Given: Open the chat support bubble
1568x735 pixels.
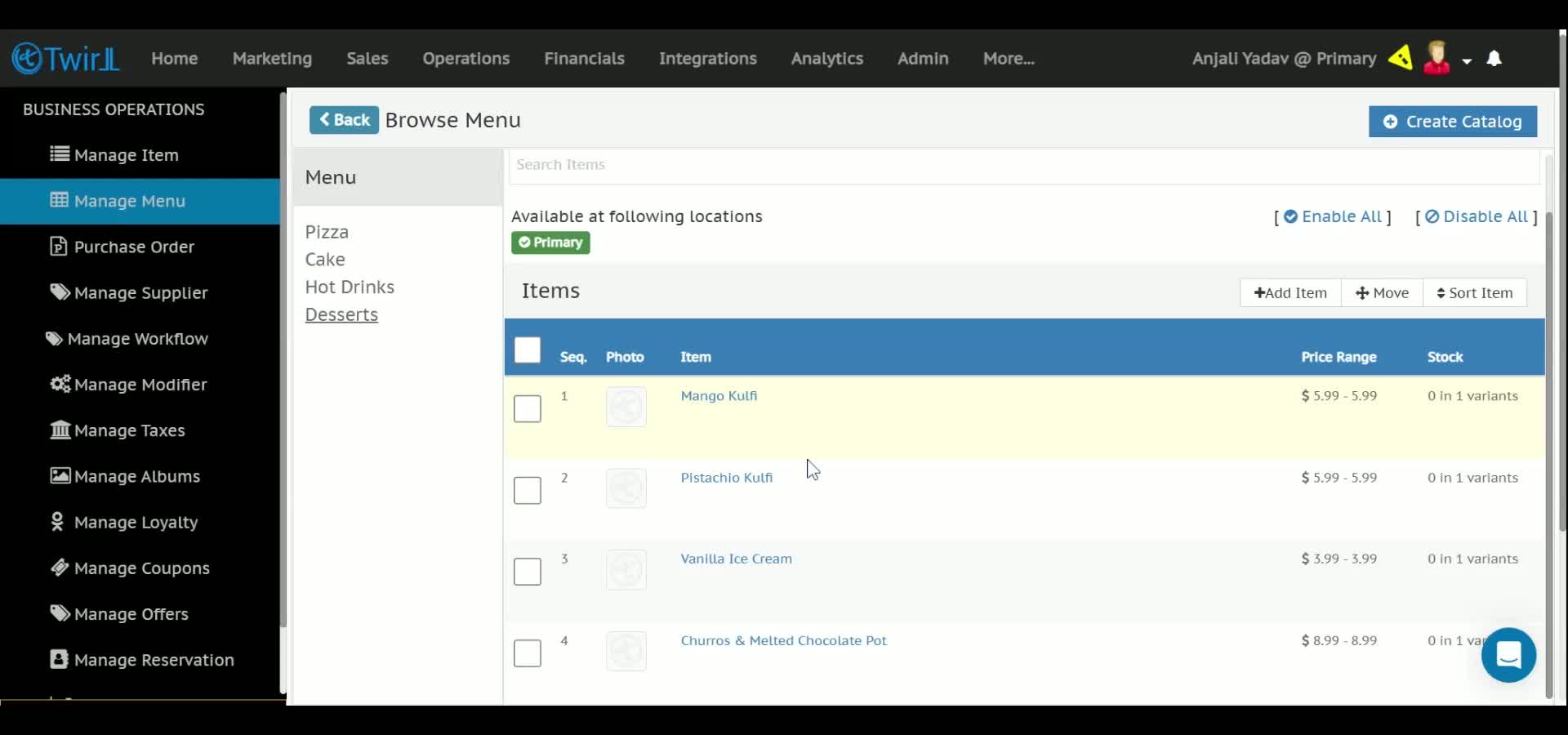Looking at the screenshot, I should tap(1508, 655).
